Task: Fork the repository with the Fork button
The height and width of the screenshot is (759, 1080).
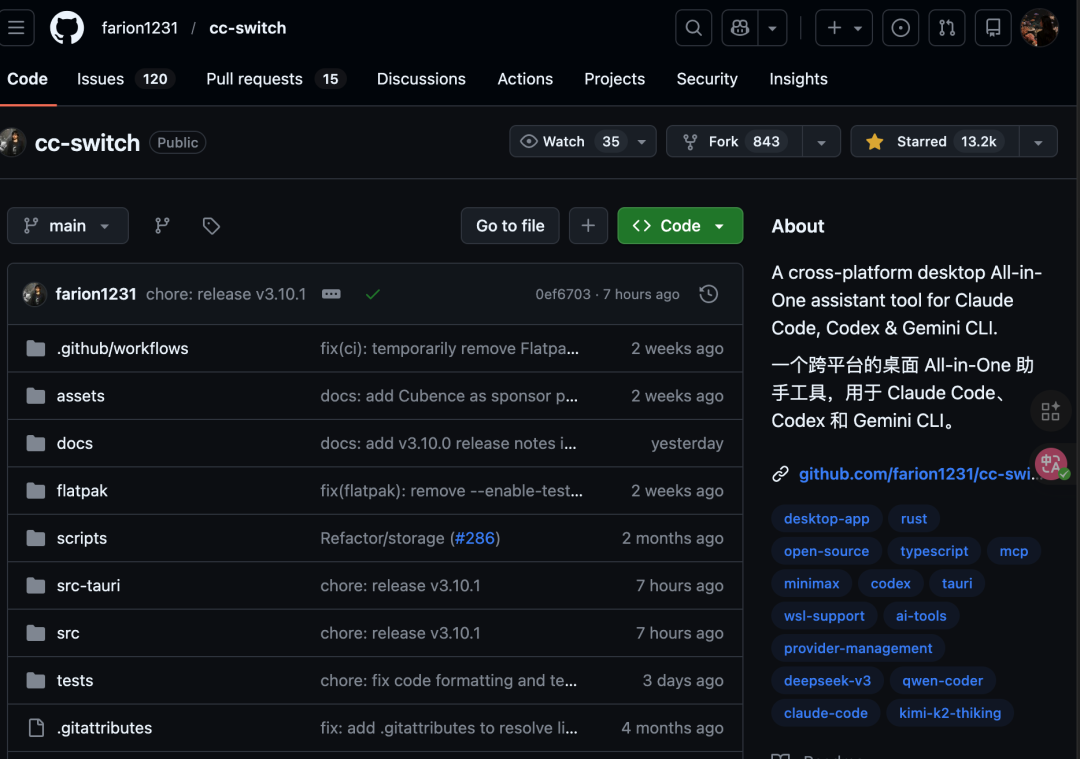Action: point(734,141)
